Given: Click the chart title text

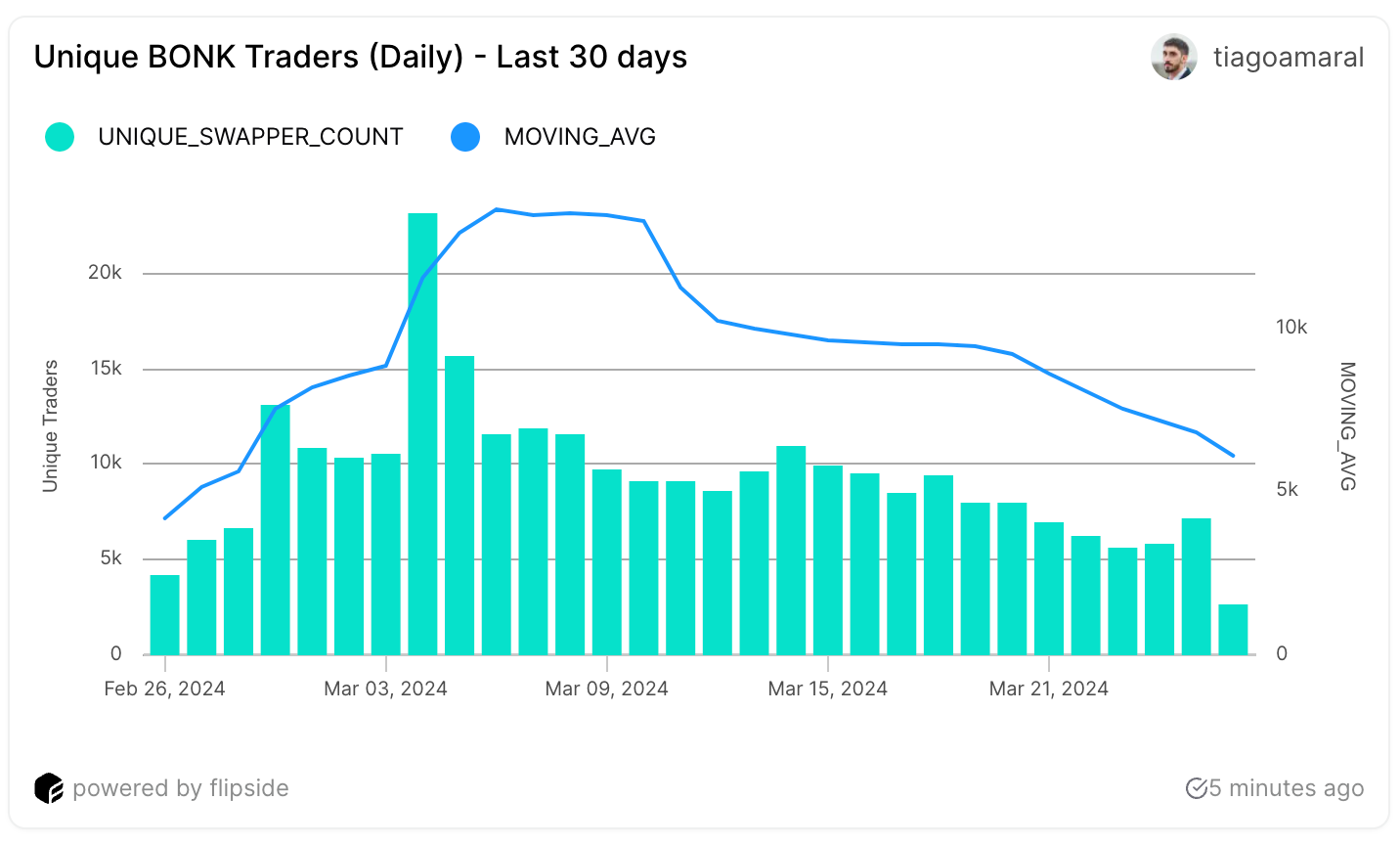Looking at the screenshot, I should tap(360, 57).
